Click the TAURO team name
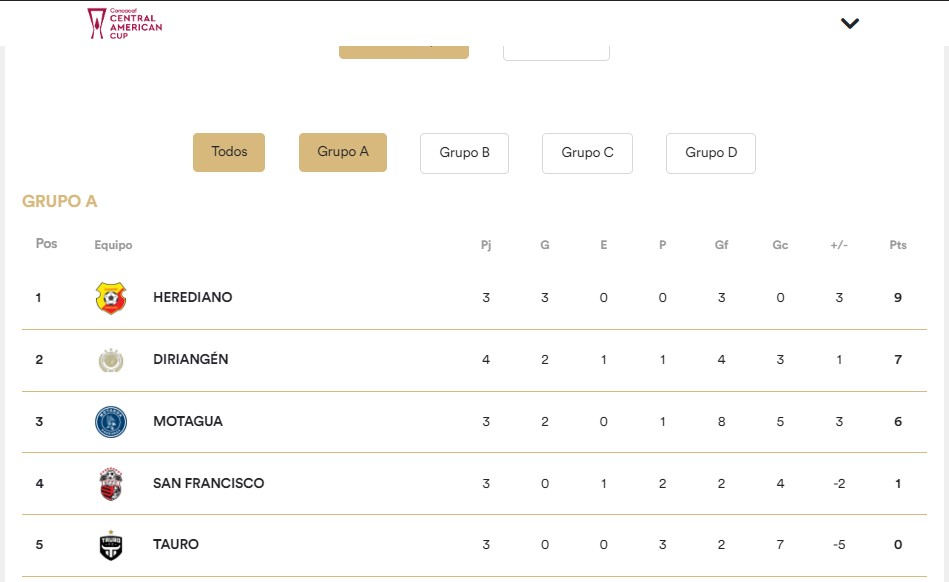 click(x=176, y=544)
